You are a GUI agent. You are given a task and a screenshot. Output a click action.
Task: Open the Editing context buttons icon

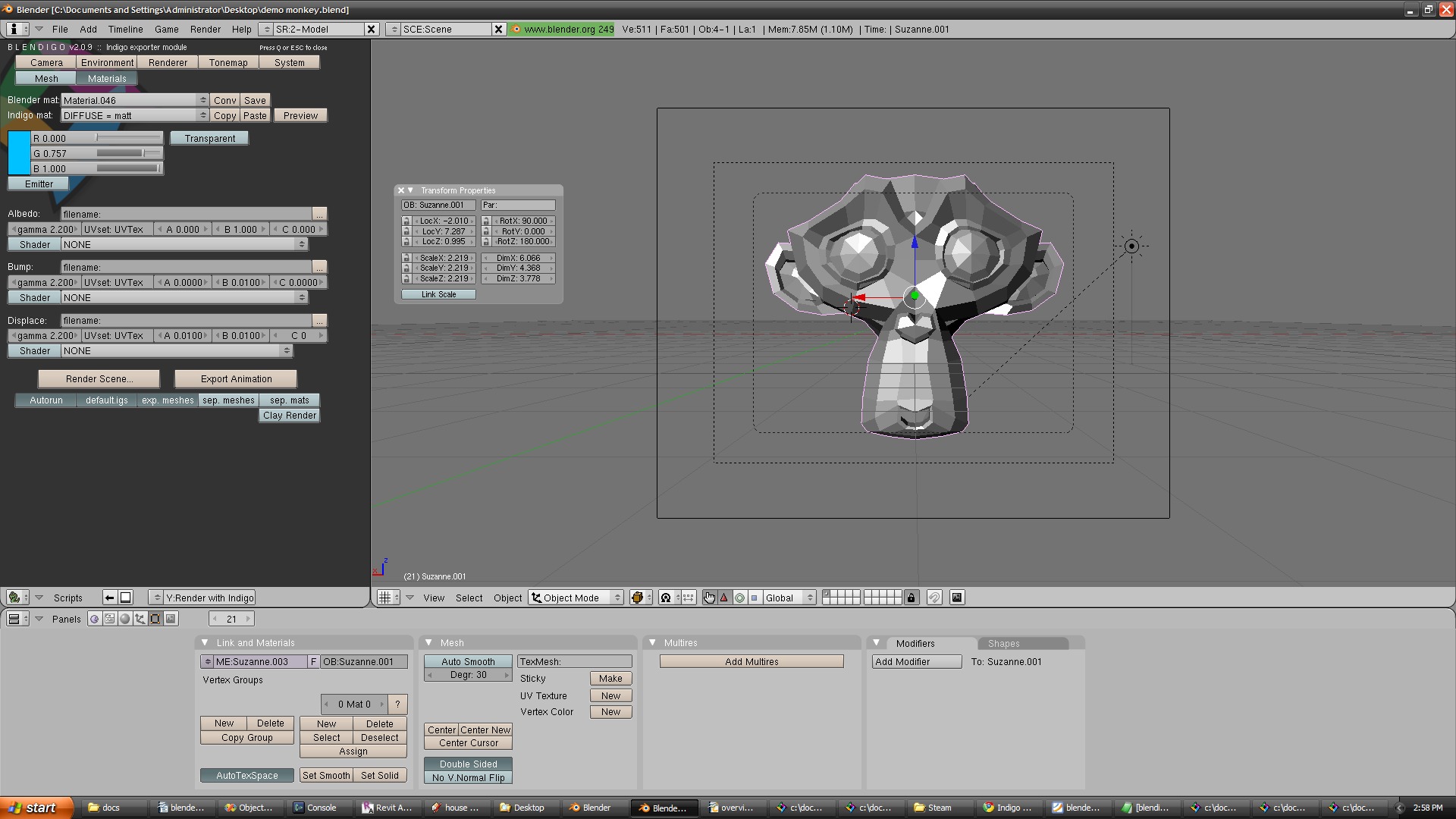point(155,619)
